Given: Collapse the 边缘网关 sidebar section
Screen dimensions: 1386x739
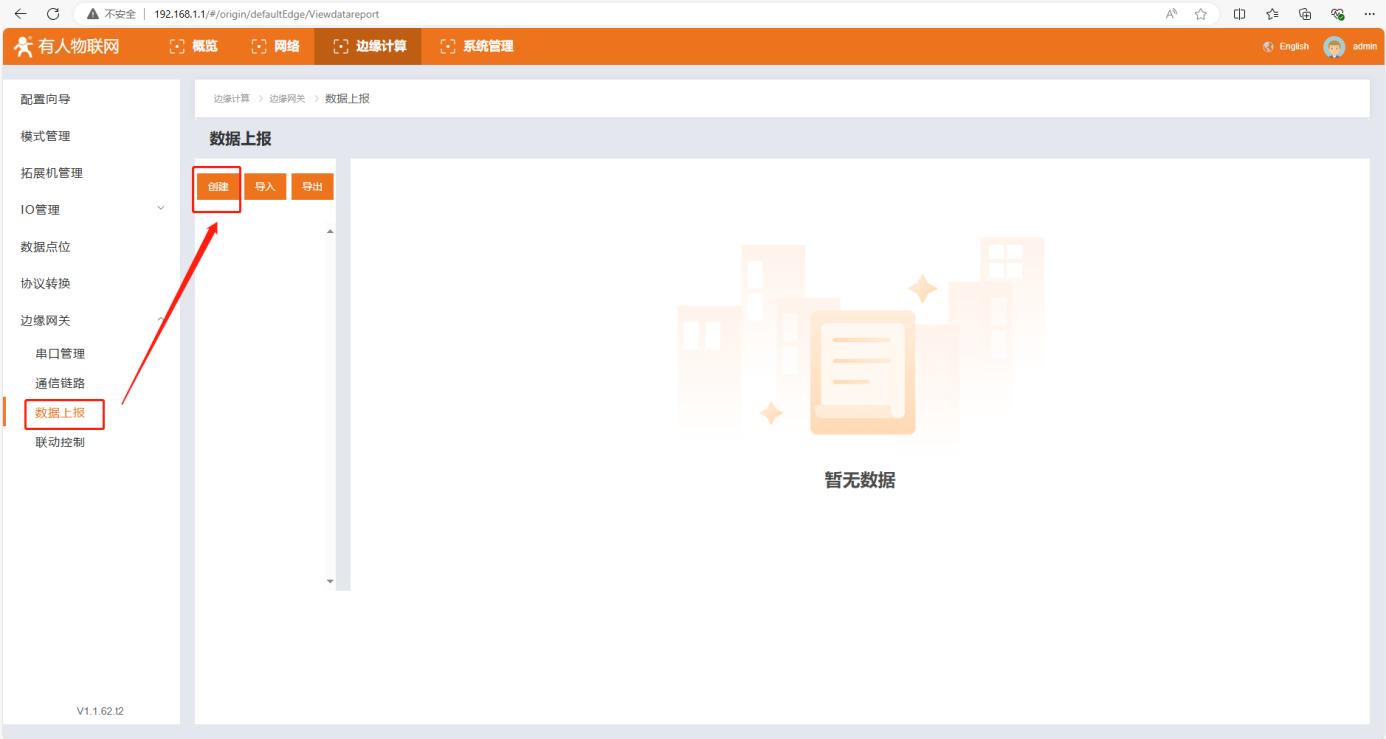Looking at the screenshot, I should [x=160, y=320].
